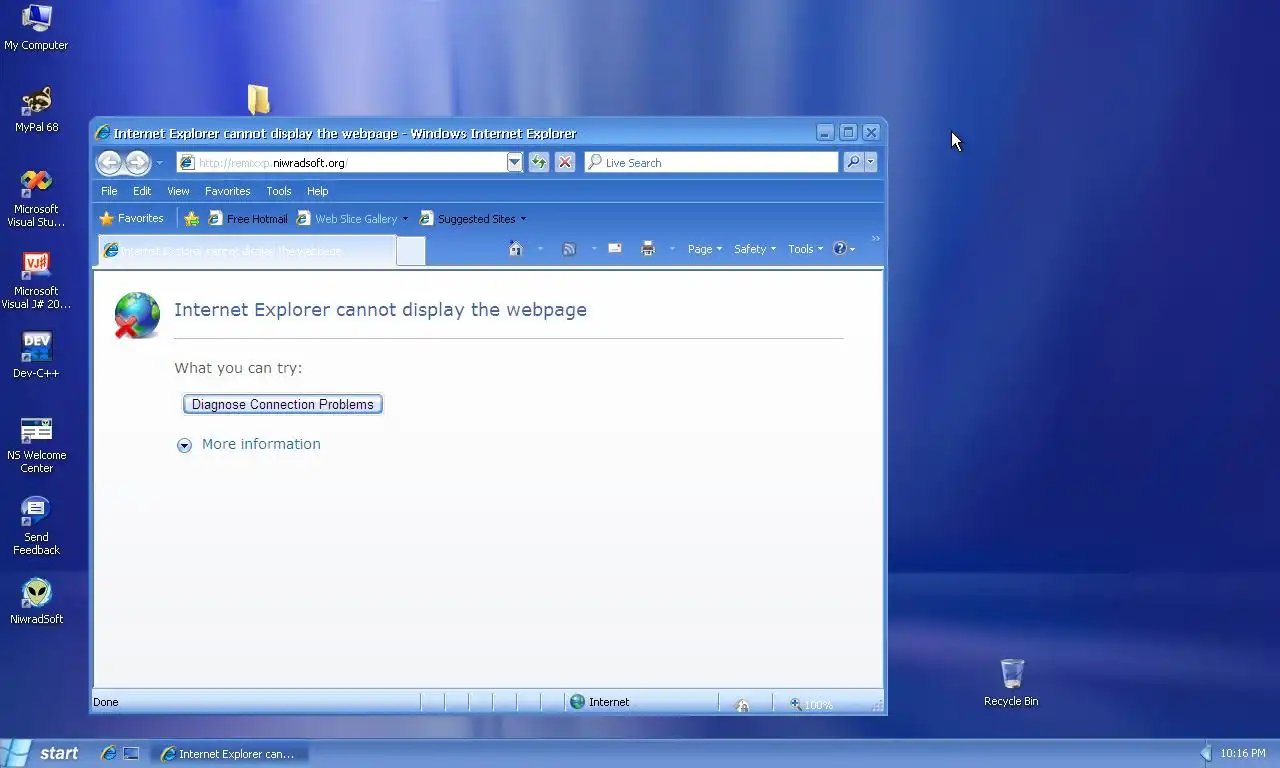Expand the Suggested Sites dropdown arrow

coord(523,219)
